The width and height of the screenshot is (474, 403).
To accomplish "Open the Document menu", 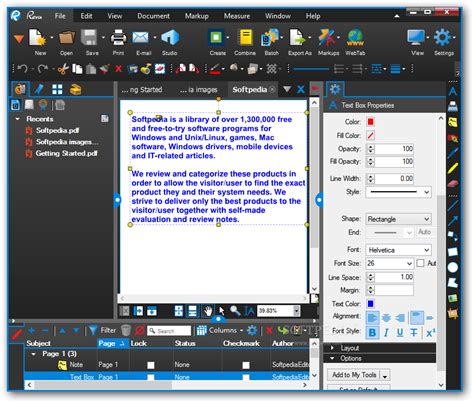I will [153, 16].
